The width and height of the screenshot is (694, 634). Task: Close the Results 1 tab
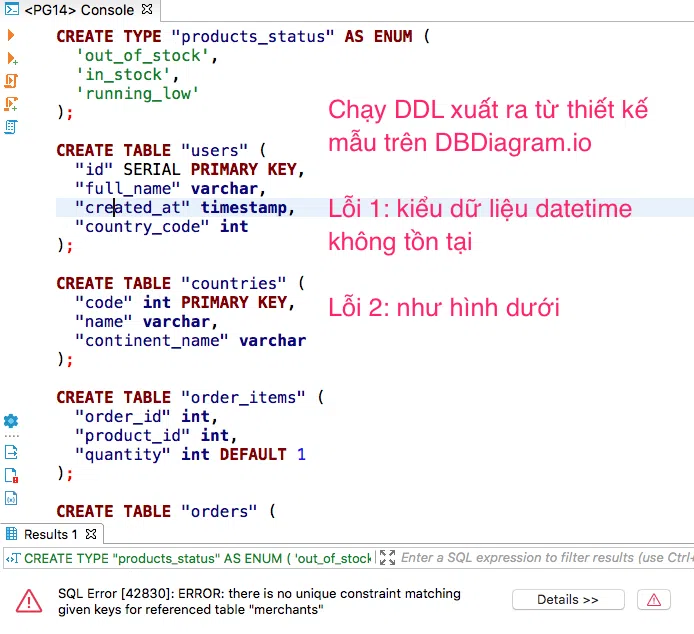click(90, 534)
